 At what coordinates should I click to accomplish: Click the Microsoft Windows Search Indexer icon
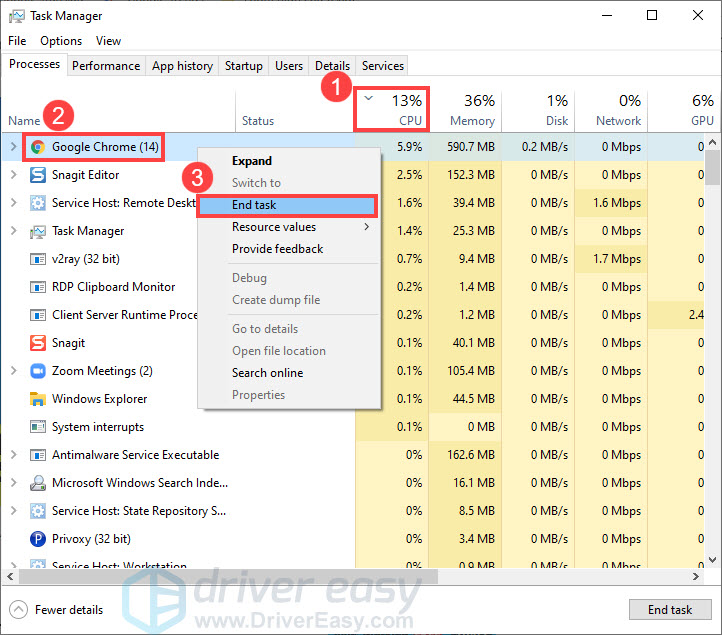38,483
